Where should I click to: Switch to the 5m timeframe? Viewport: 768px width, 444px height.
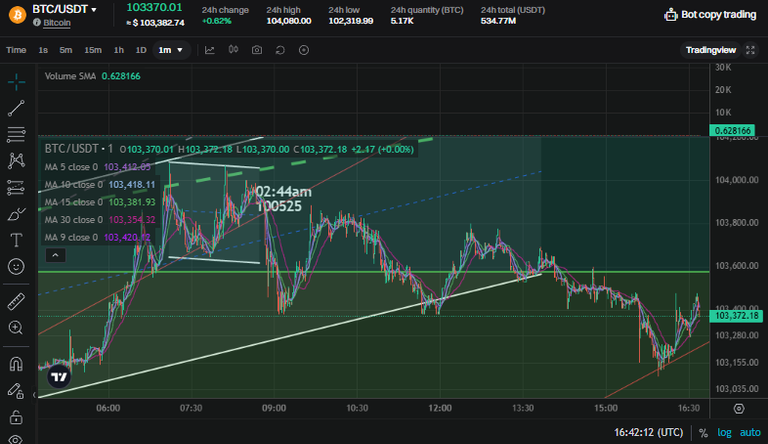coord(66,50)
